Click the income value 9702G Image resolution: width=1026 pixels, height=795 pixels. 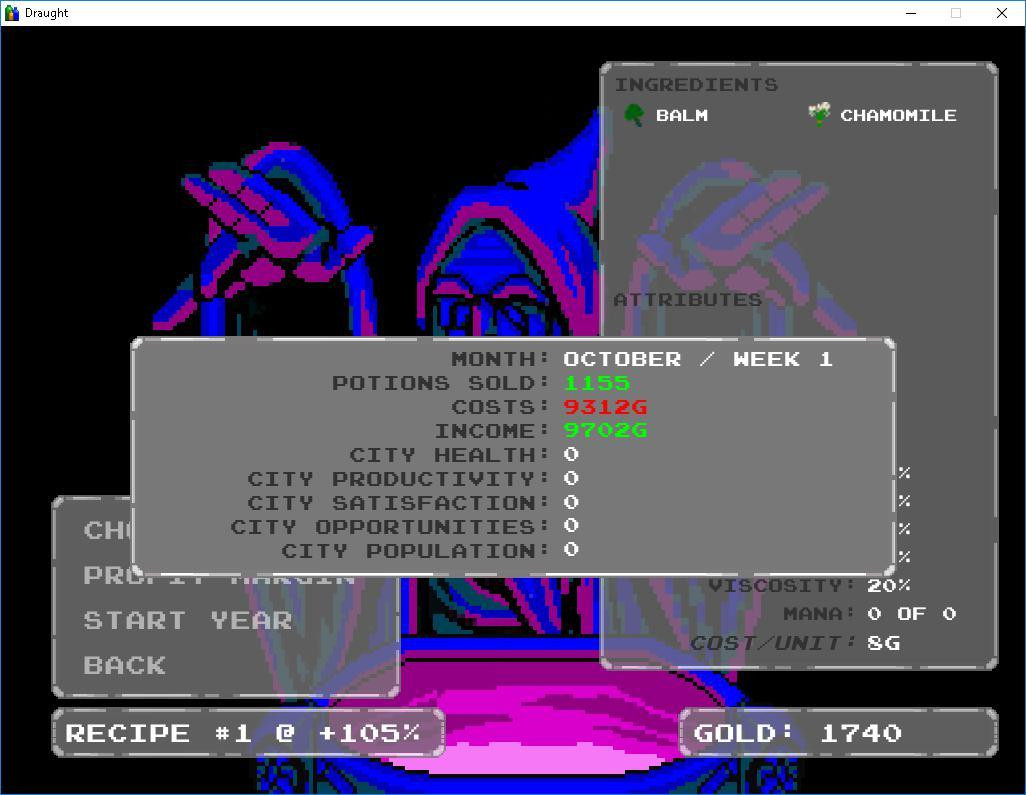(605, 431)
